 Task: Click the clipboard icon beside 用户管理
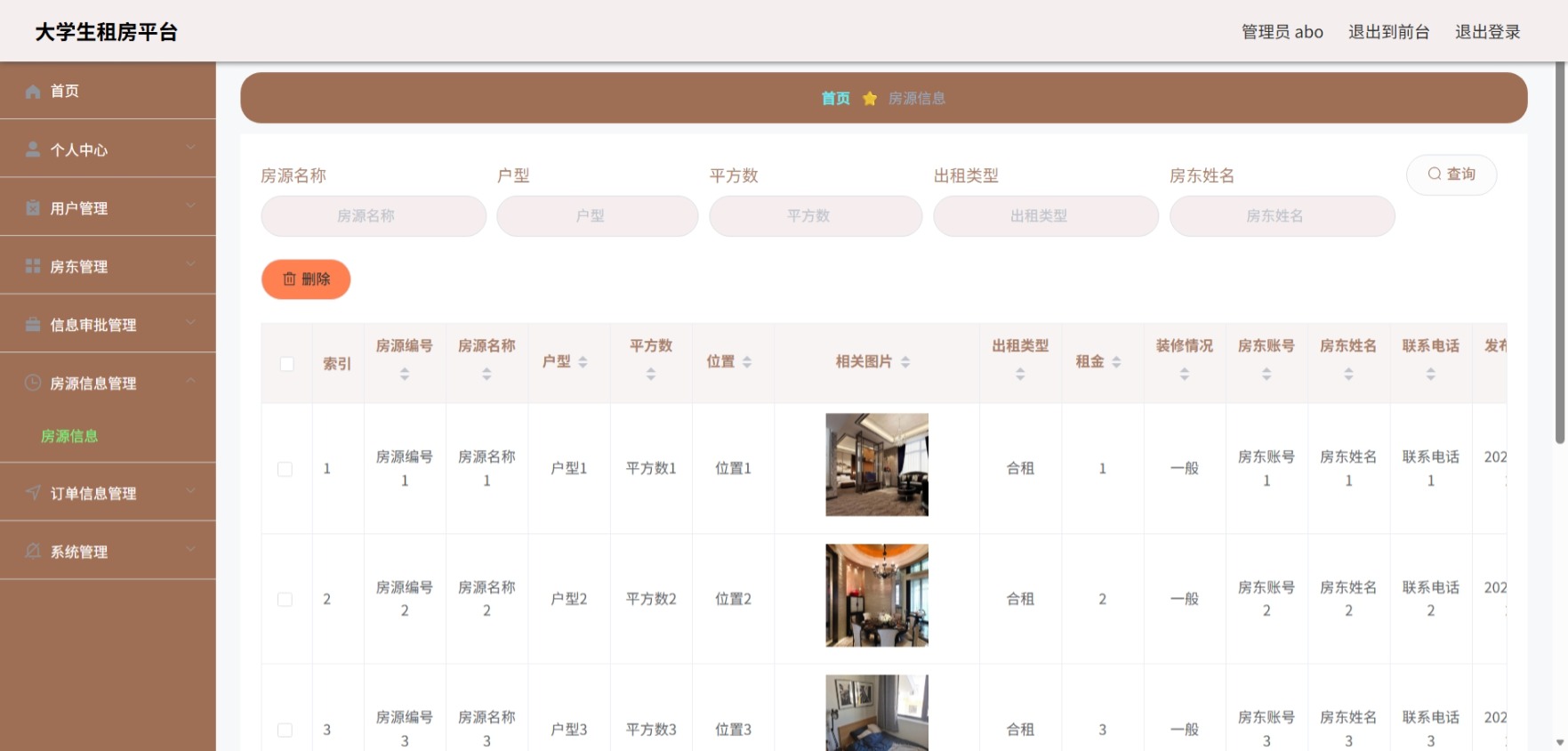tap(33, 207)
